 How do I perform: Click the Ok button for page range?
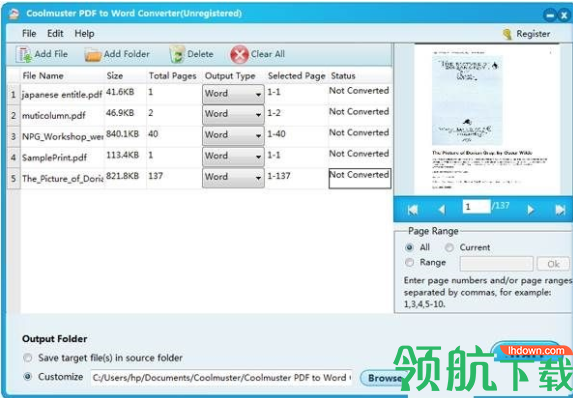pos(553,264)
